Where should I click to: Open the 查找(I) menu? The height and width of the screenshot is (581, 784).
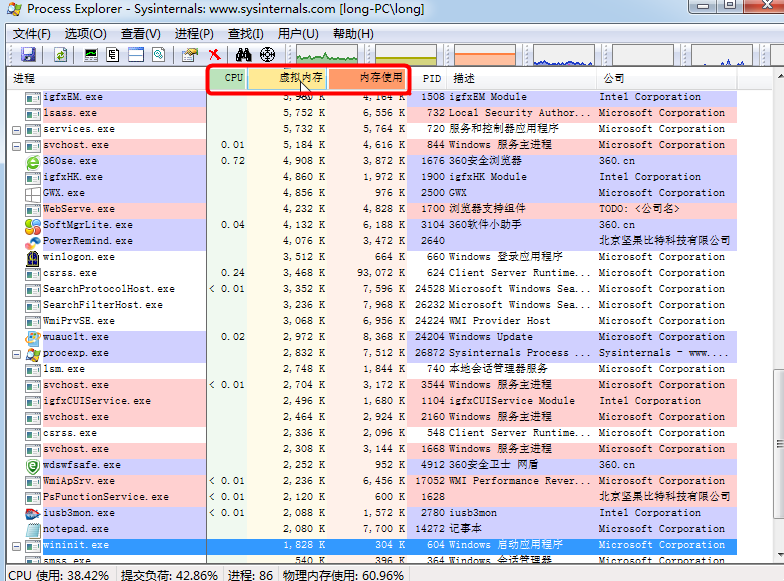tap(246, 34)
